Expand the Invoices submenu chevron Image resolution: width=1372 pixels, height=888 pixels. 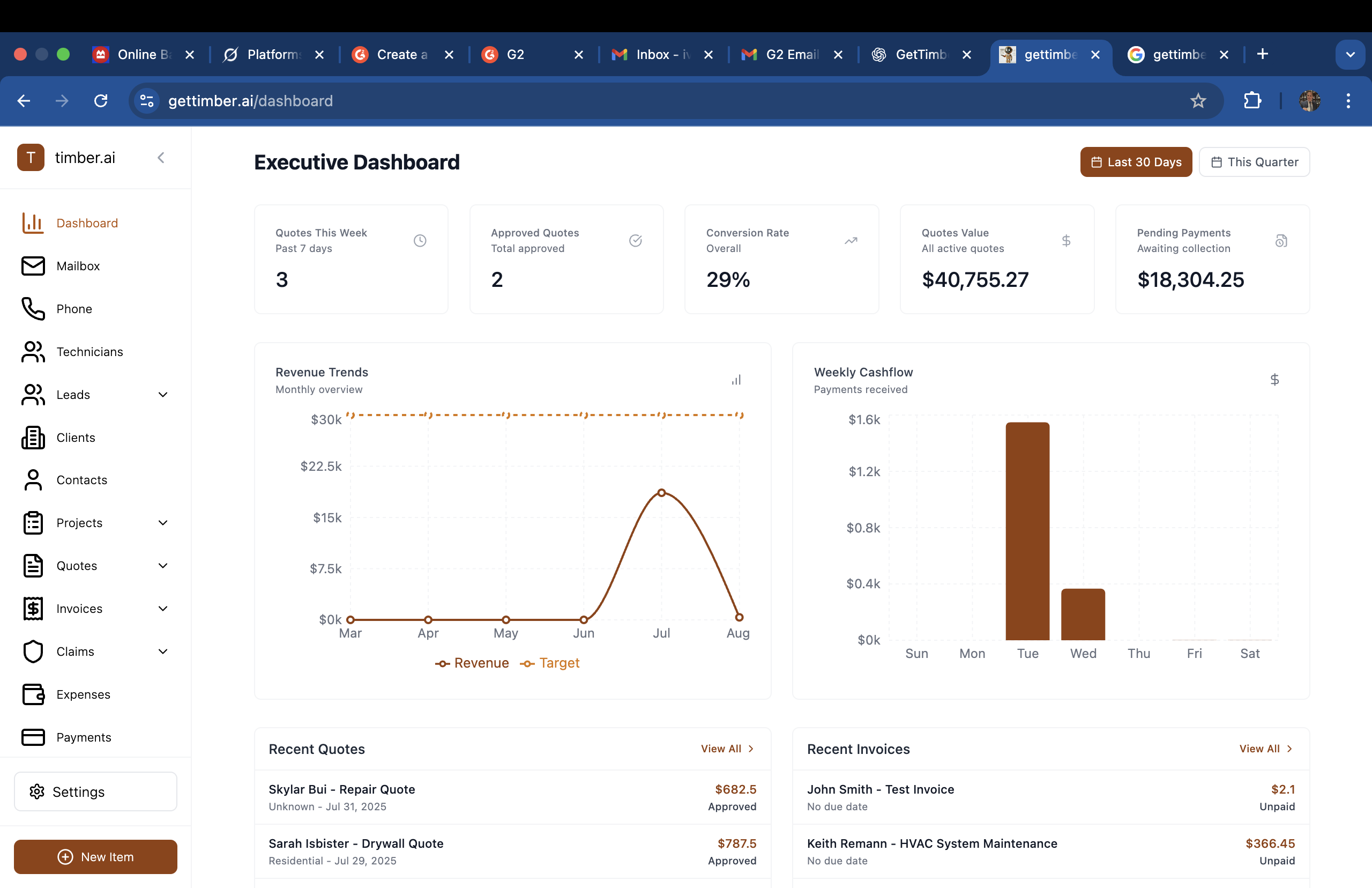[163, 608]
